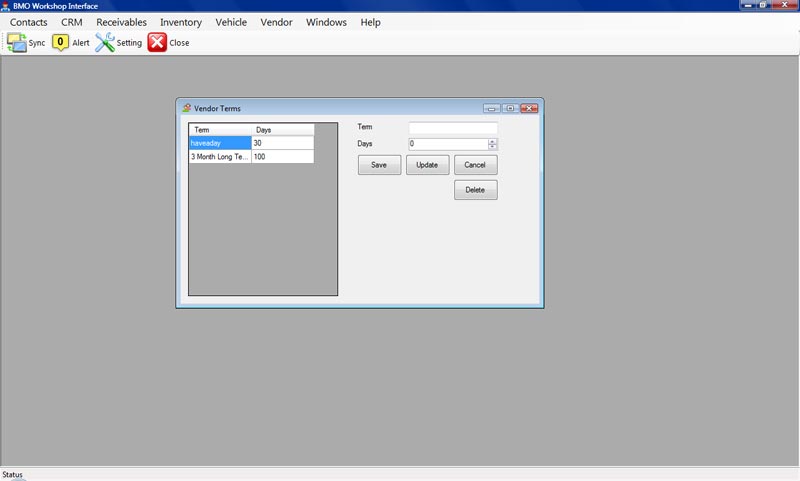Click the Term column header
This screenshot has width=800, height=481.
(x=220, y=130)
